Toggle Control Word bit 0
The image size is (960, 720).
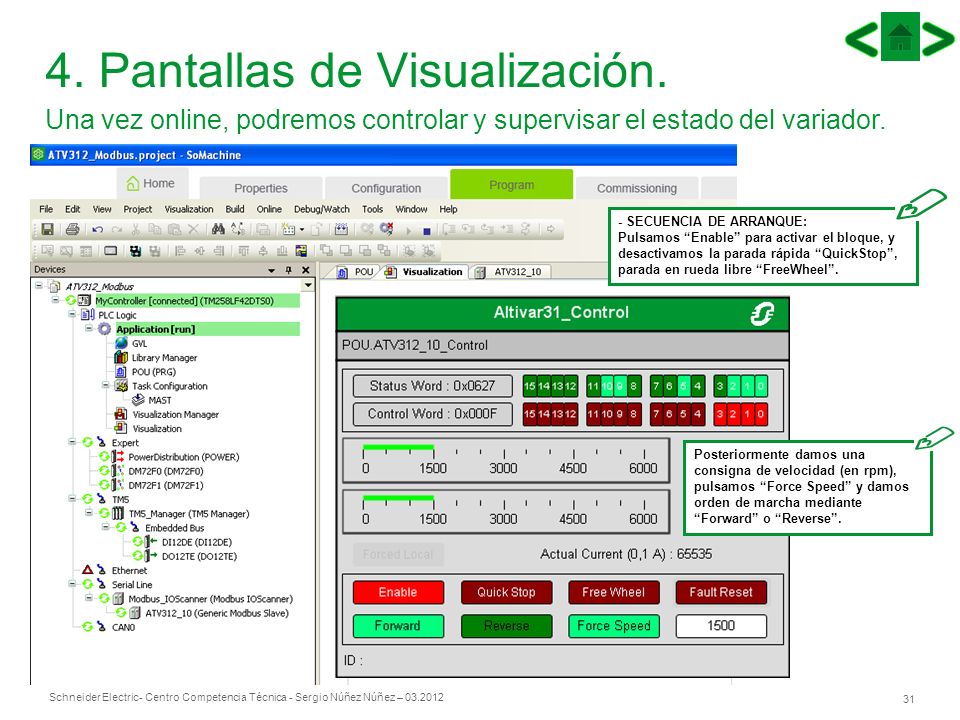click(x=760, y=414)
